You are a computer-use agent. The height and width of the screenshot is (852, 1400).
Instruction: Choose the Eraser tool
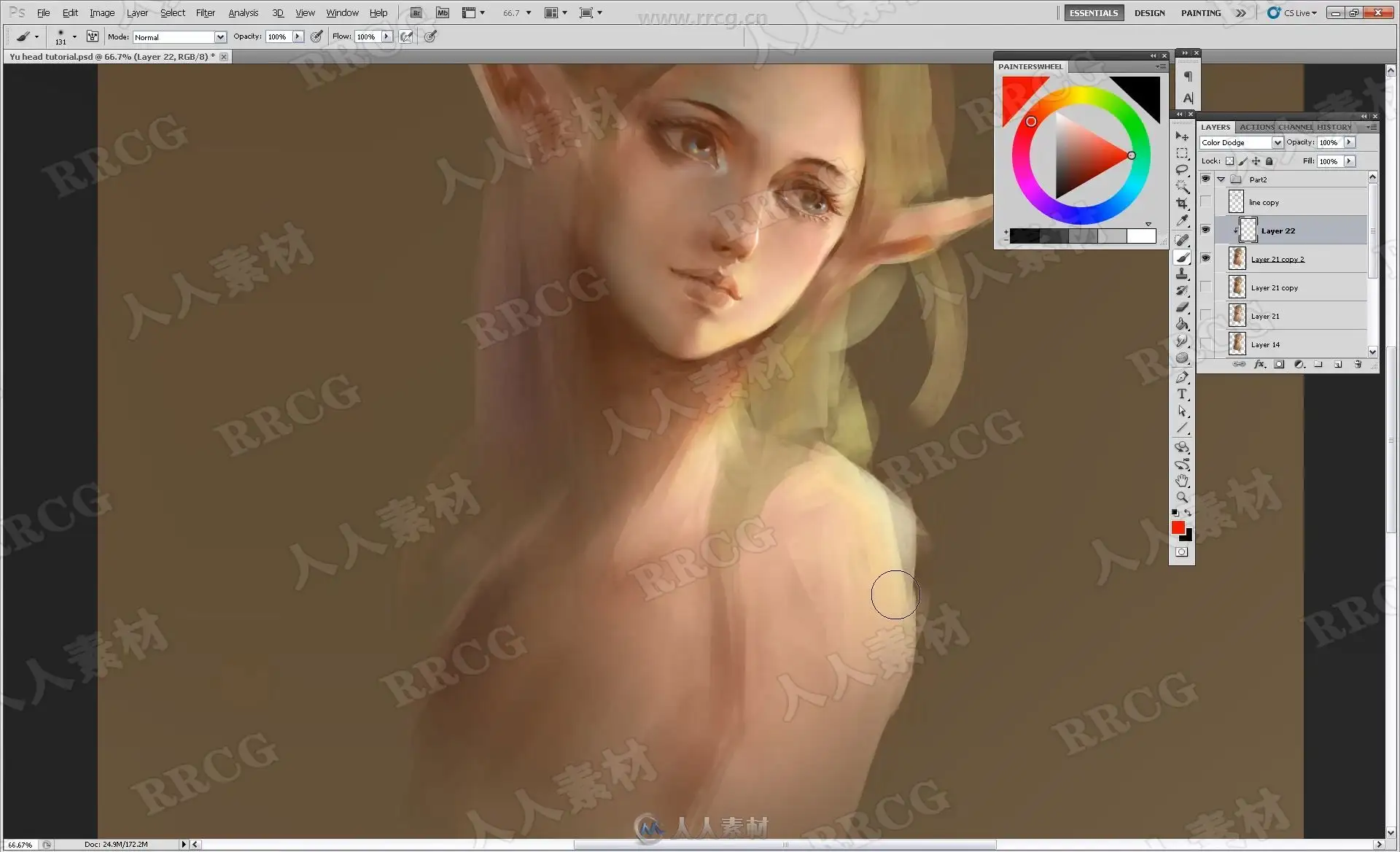1182,307
